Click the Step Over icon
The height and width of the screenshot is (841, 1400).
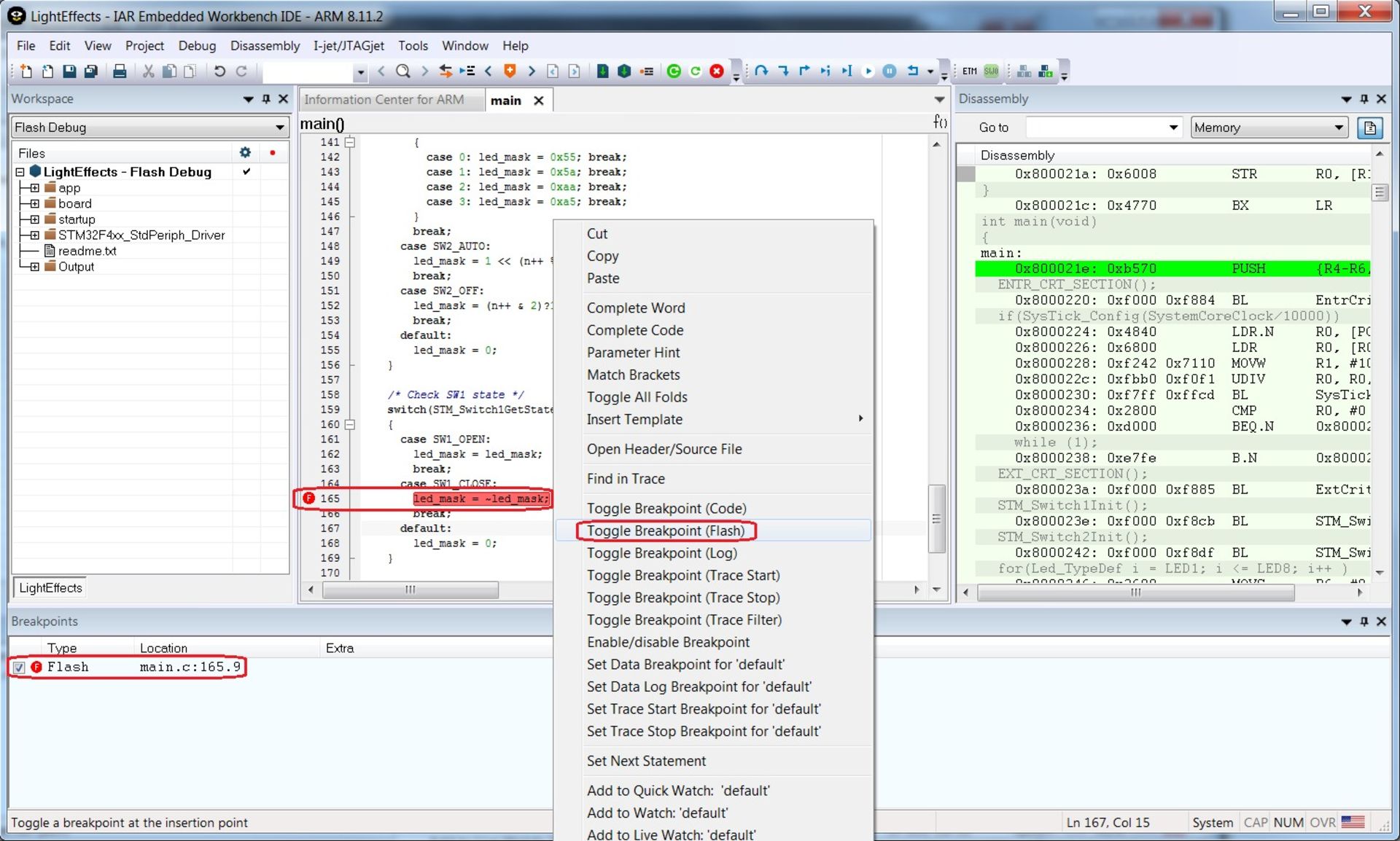[x=761, y=71]
